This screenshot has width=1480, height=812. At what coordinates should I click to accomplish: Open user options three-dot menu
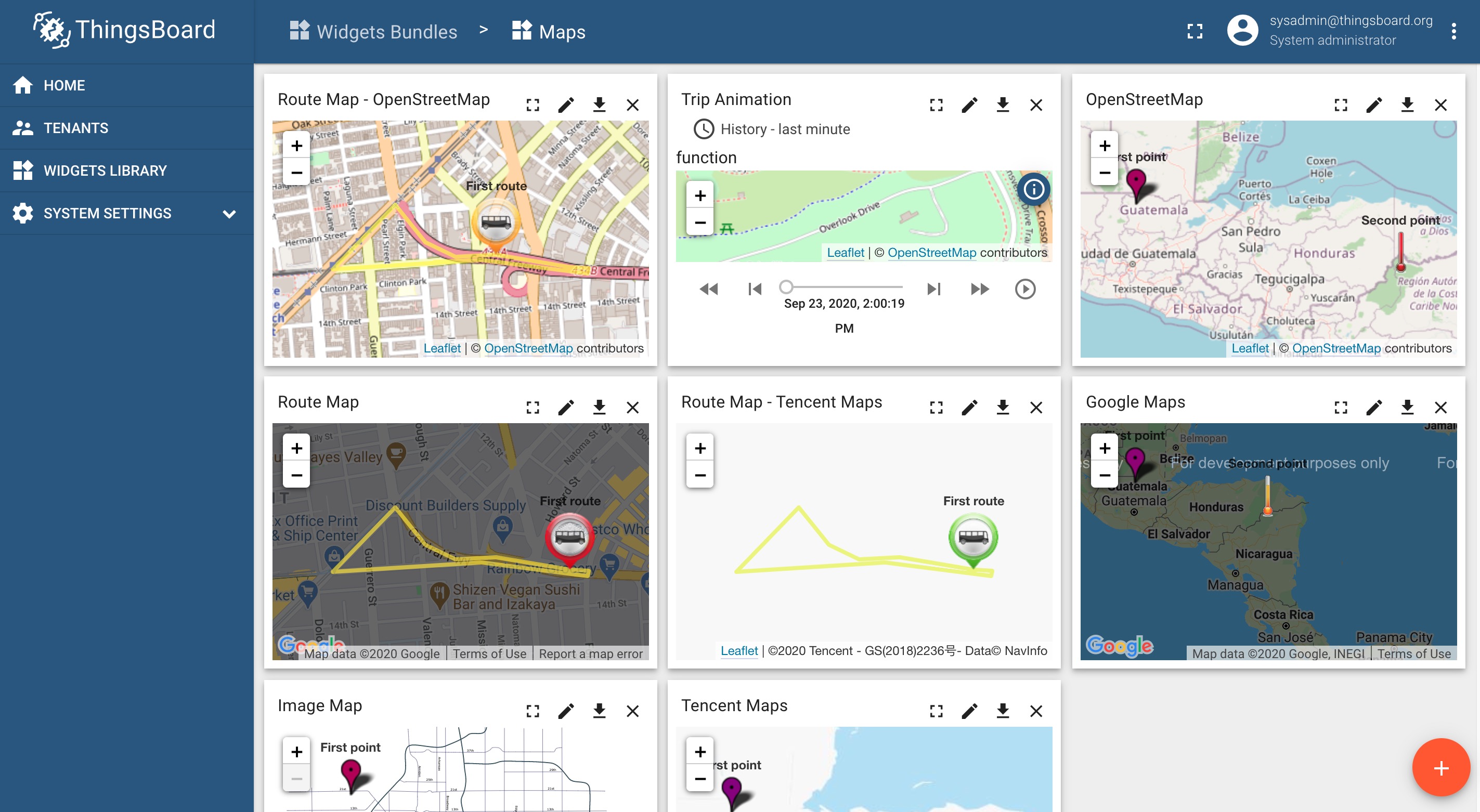click(1453, 32)
